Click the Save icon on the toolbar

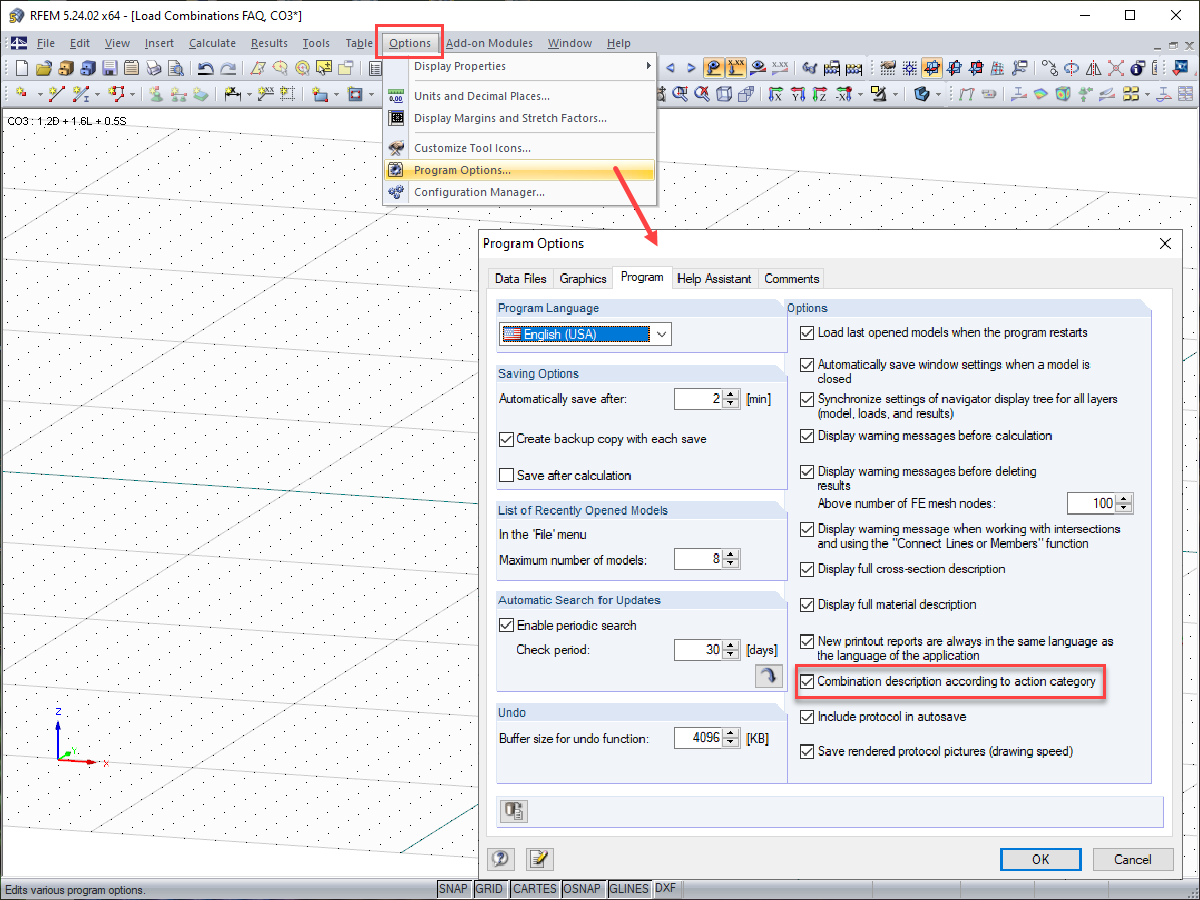click(x=109, y=68)
